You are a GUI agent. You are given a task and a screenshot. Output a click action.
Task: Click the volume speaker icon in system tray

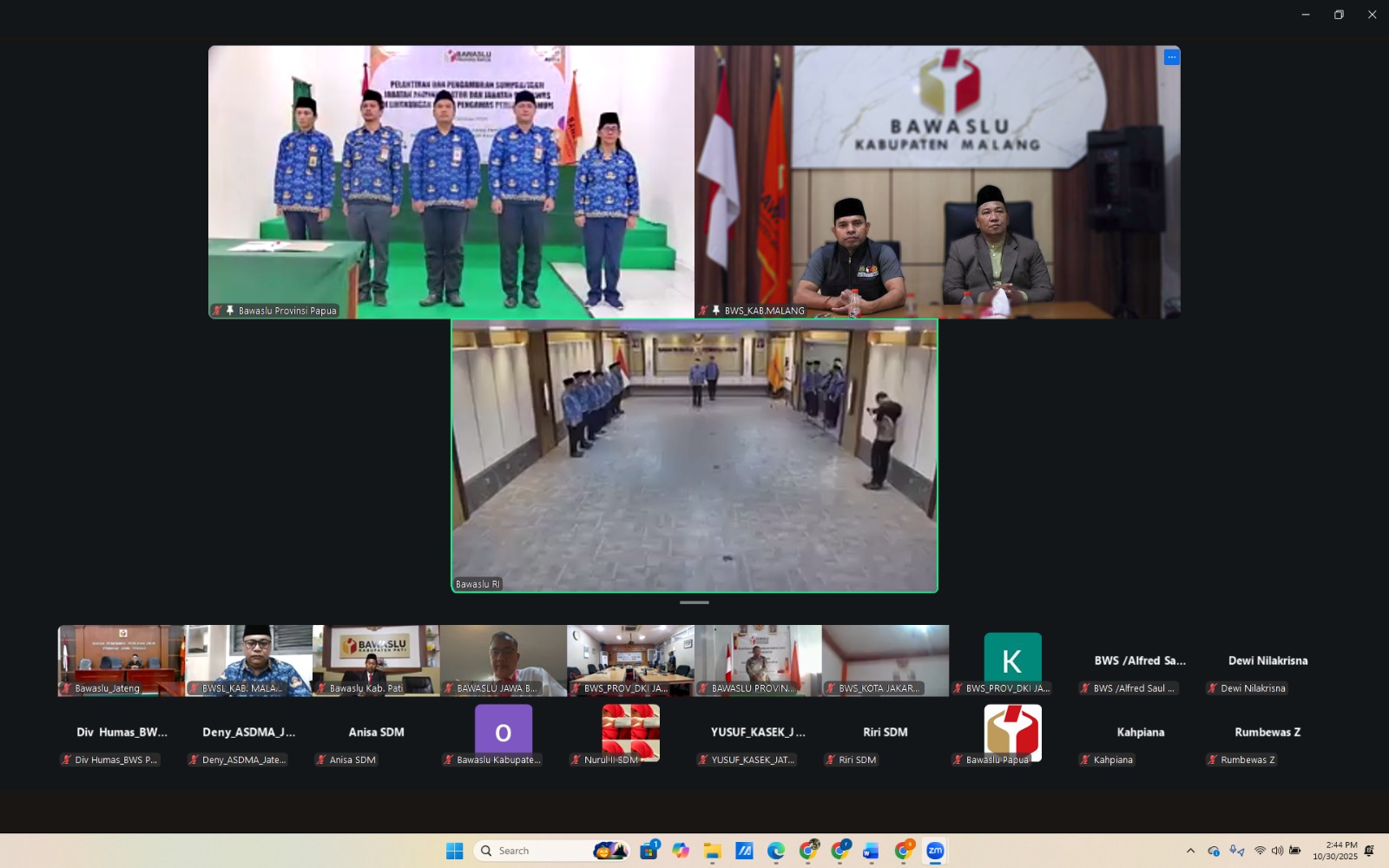tap(1277, 851)
